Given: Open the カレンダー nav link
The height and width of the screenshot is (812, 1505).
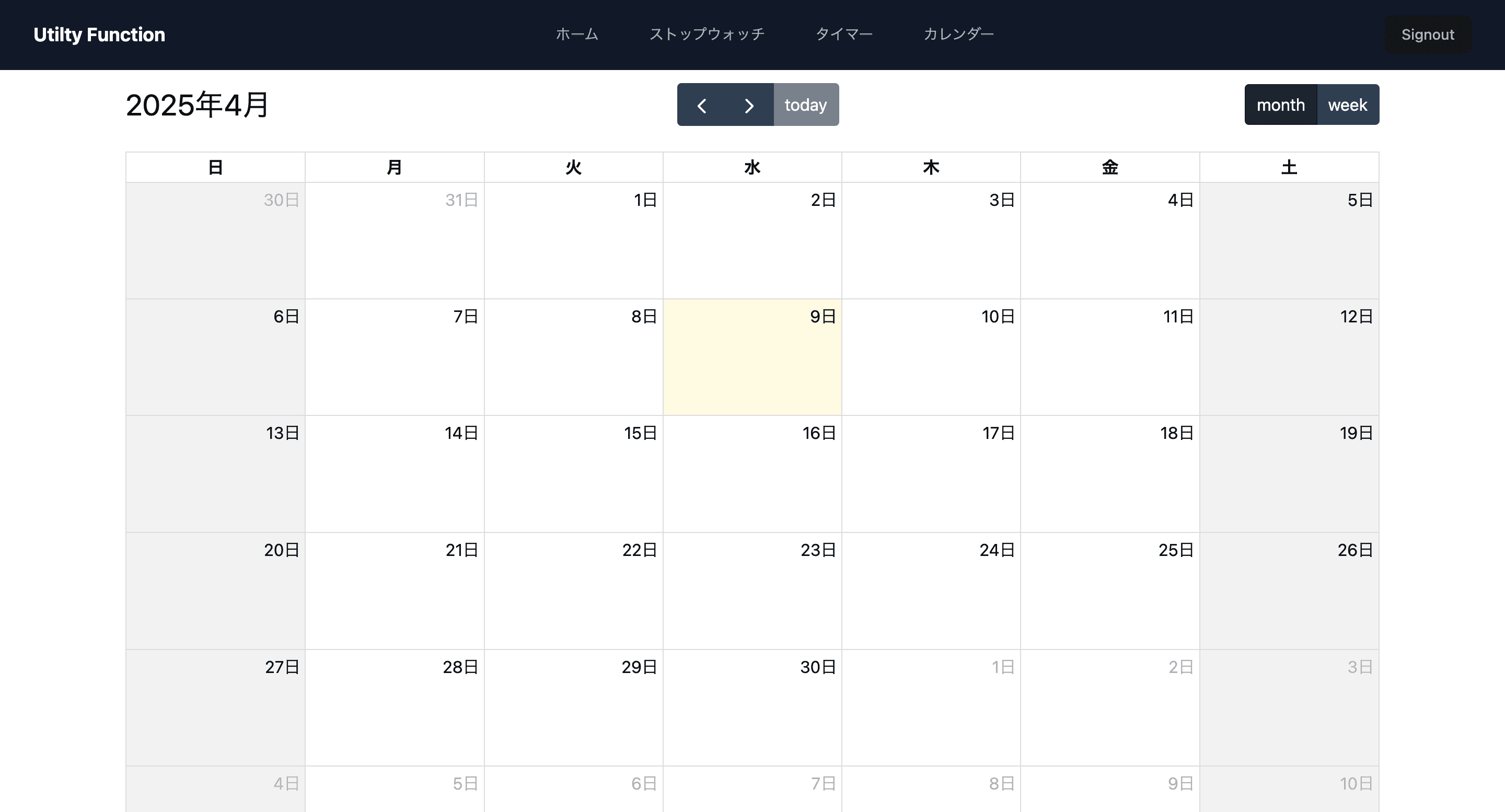Looking at the screenshot, I should point(959,34).
